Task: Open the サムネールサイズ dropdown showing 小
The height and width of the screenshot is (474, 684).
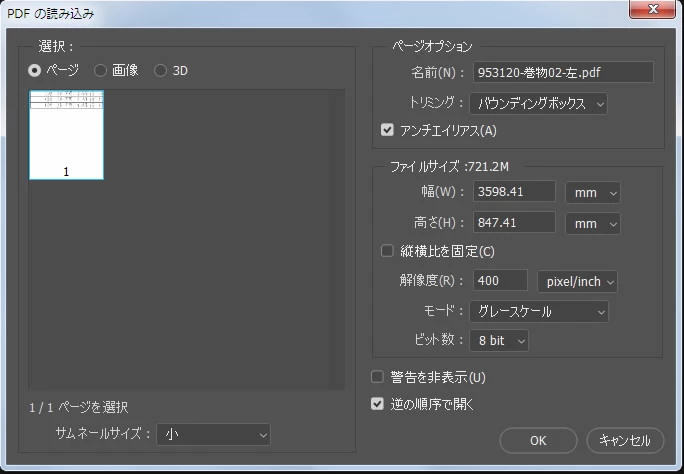Action: pyautogui.click(x=213, y=434)
